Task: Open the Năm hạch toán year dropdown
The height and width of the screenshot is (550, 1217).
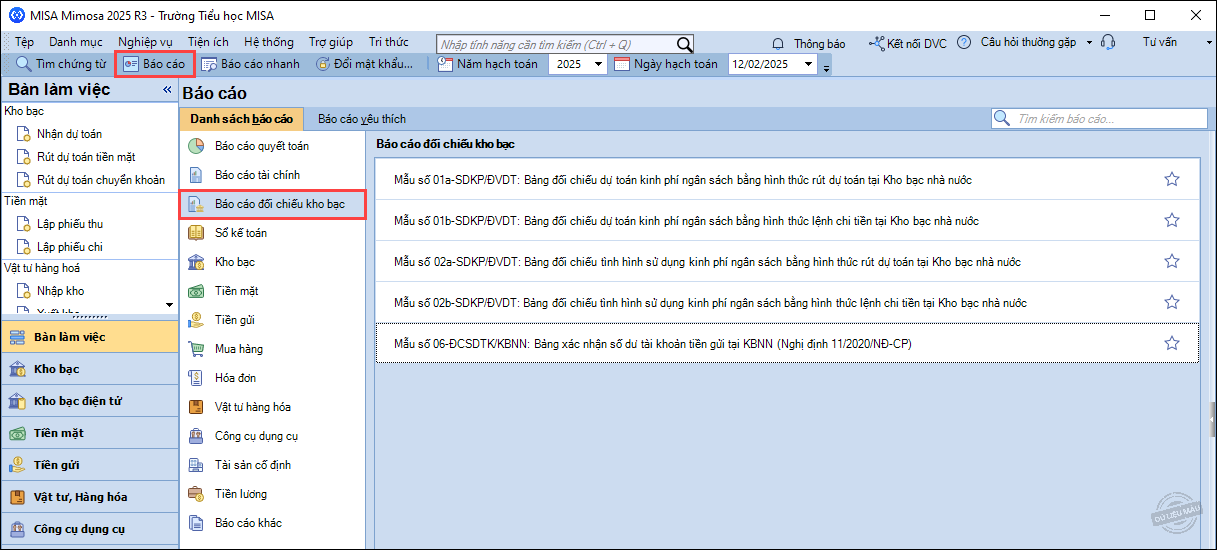Action: [x=598, y=64]
